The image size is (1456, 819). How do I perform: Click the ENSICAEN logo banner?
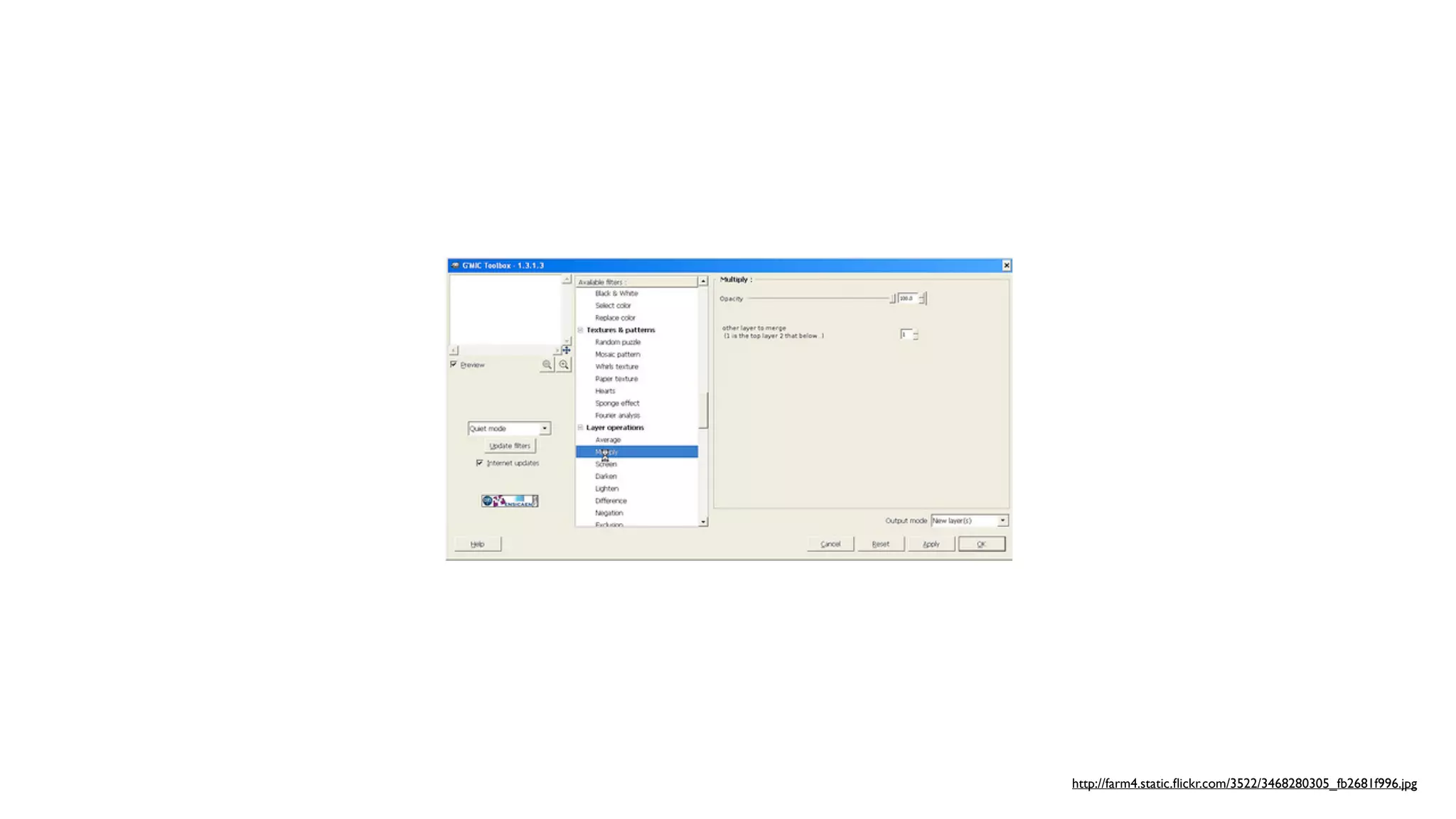[x=510, y=501]
